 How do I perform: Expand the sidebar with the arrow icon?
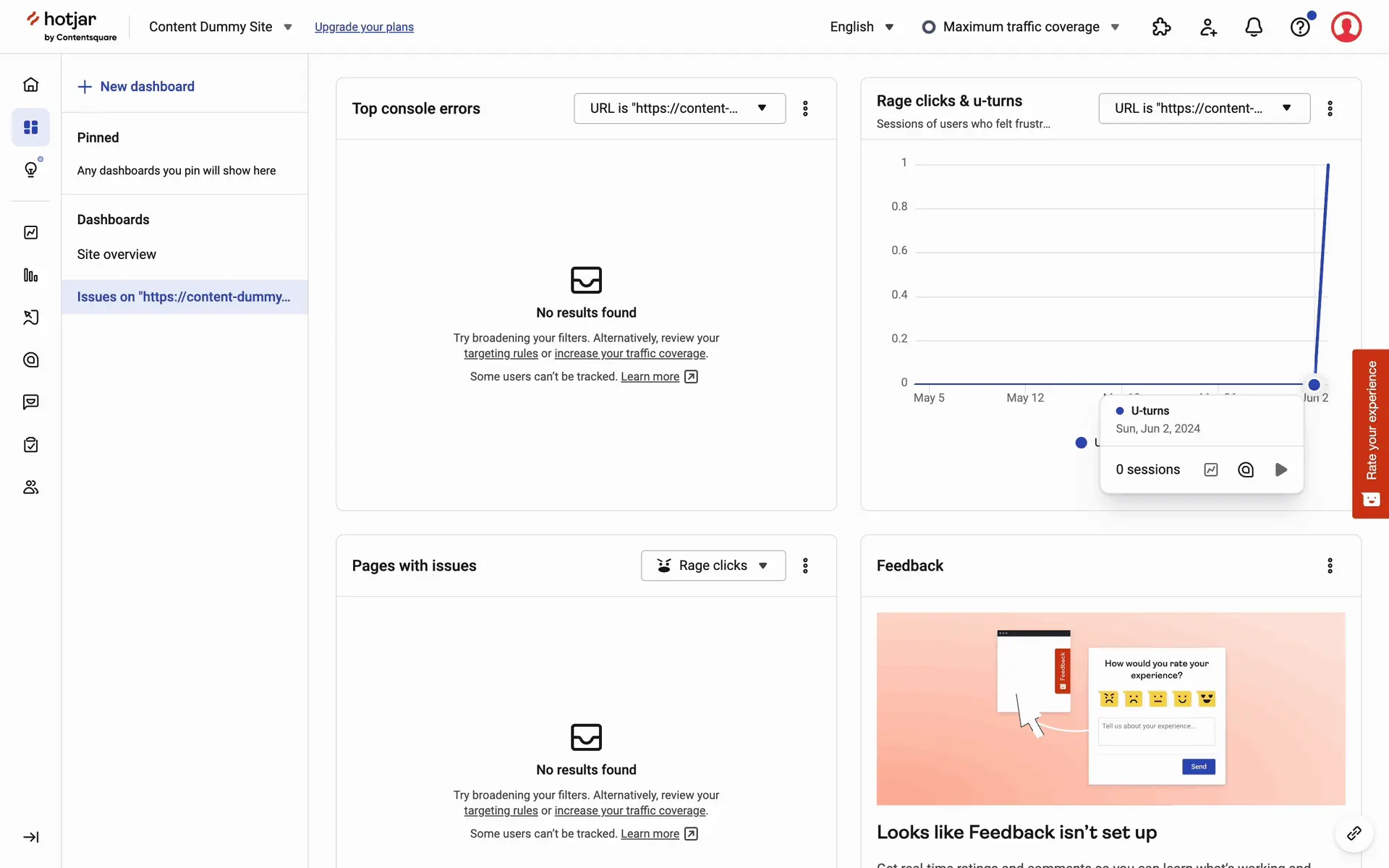[30, 837]
